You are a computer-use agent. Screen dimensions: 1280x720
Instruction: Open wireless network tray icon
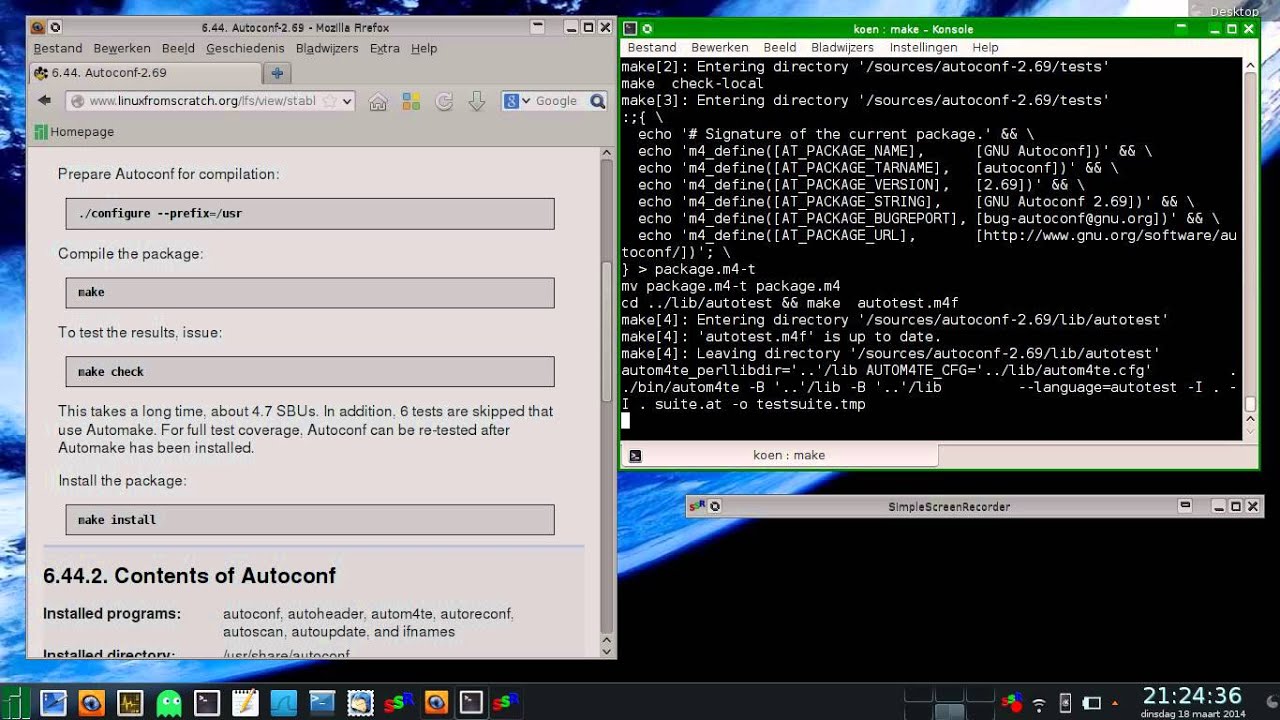click(1039, 704)
